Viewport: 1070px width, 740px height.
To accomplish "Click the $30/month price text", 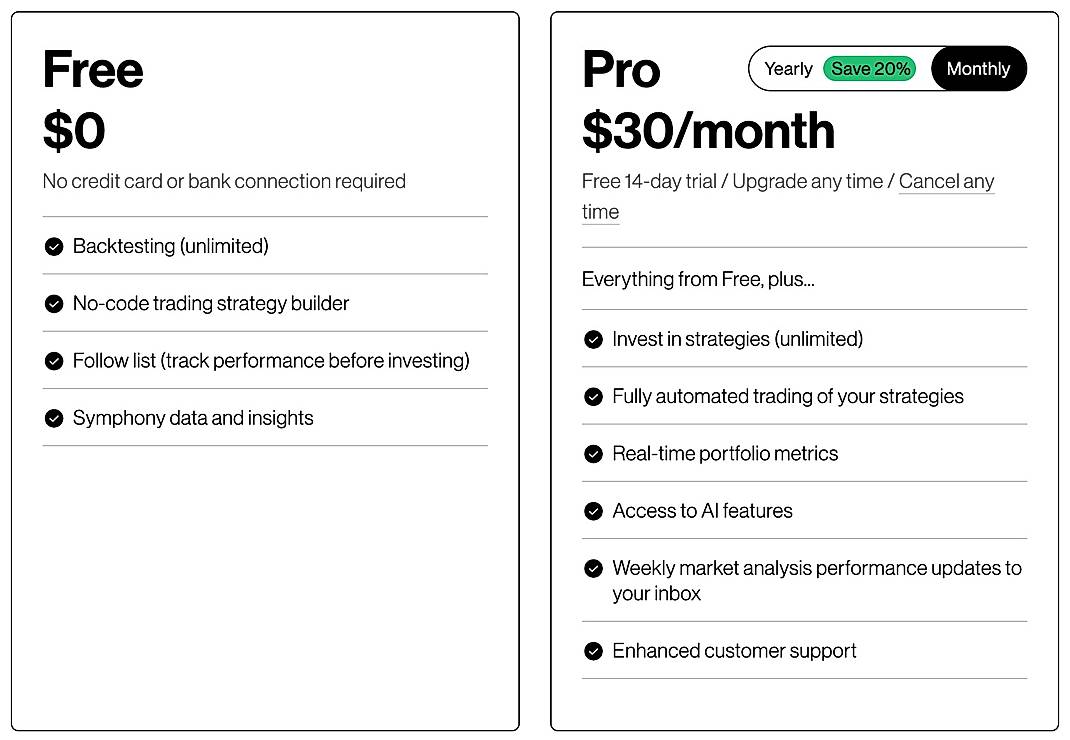I will click(707, 130).
